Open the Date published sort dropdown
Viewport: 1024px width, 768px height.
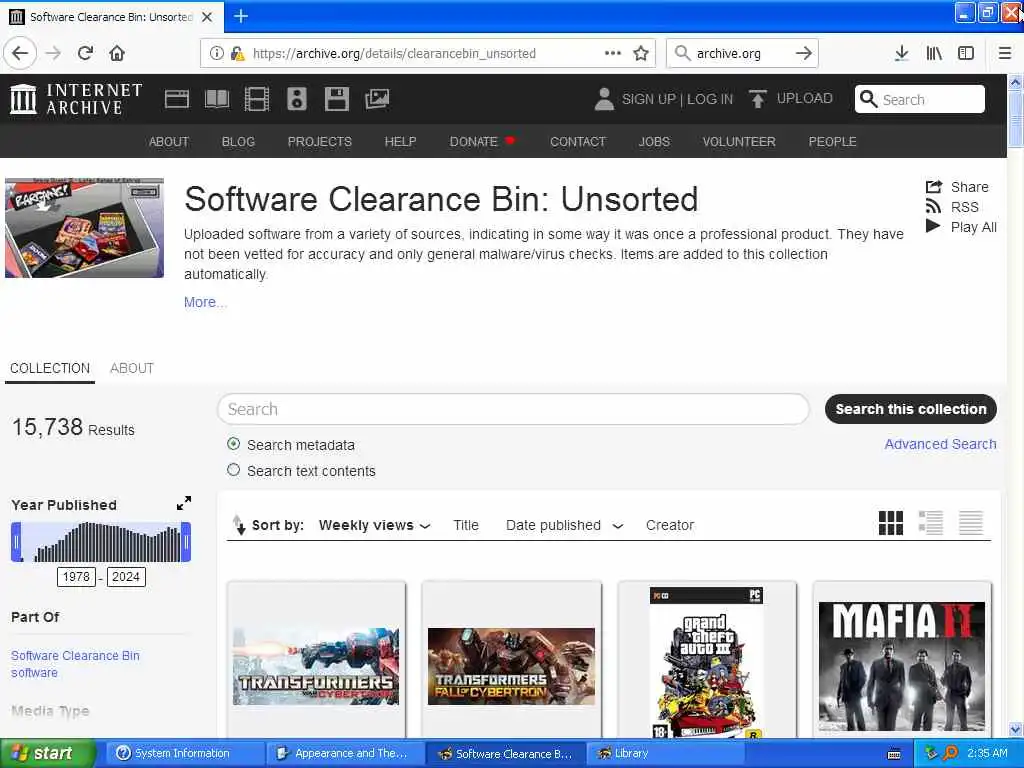click(565, 526)
